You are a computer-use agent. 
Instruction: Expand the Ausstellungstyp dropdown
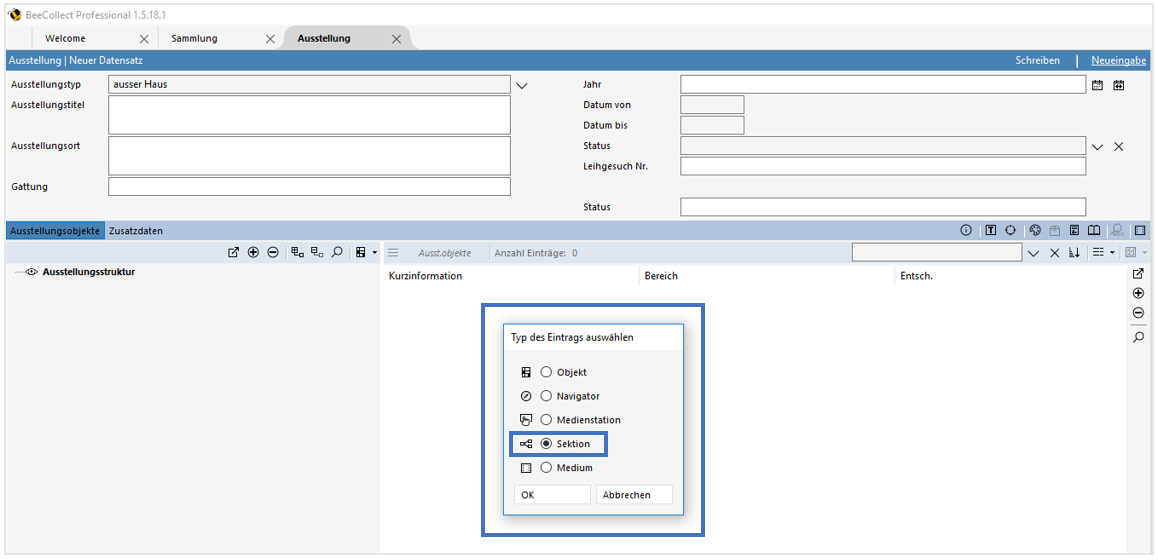(x=521, y=86)
